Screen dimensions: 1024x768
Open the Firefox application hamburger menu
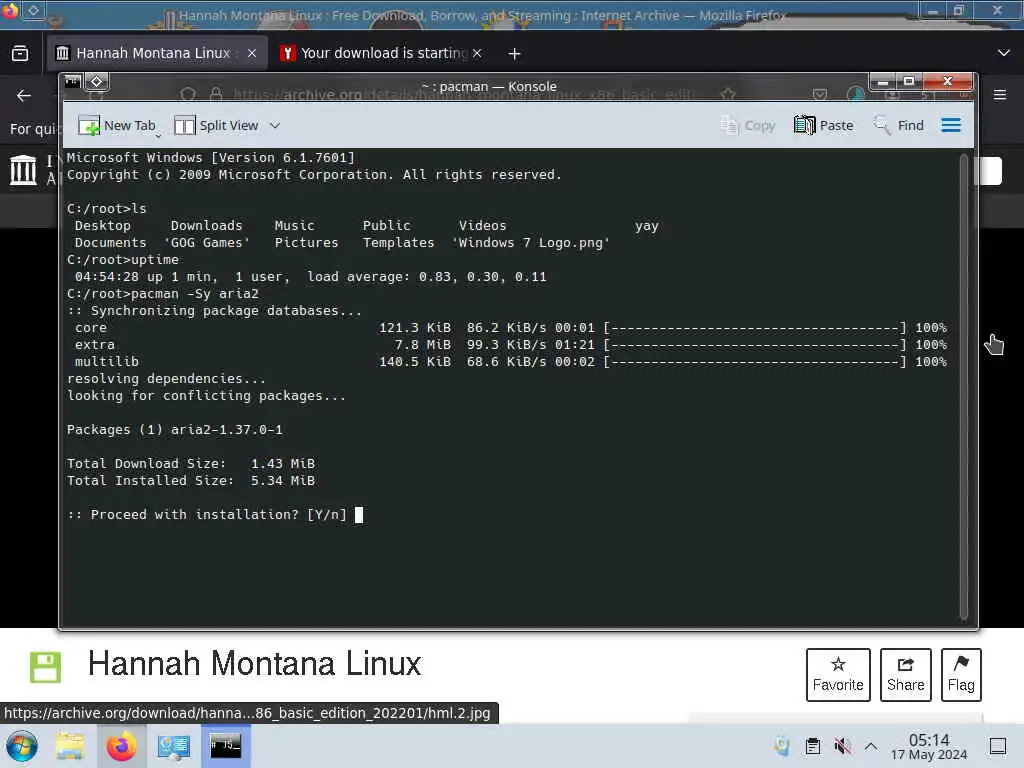(1000, 95)
